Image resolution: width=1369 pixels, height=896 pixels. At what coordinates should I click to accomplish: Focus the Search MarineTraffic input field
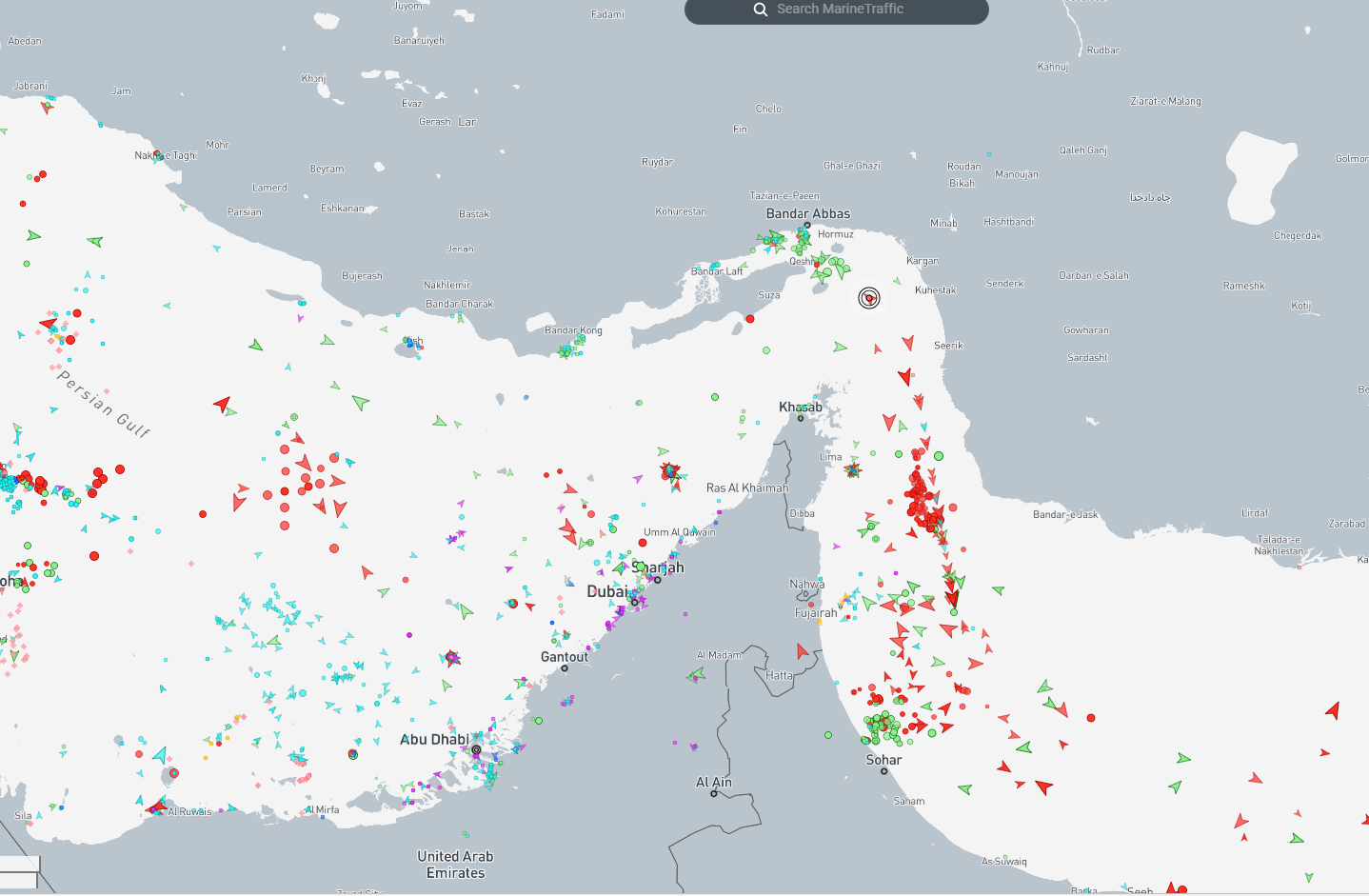click(x=837, y=10)
